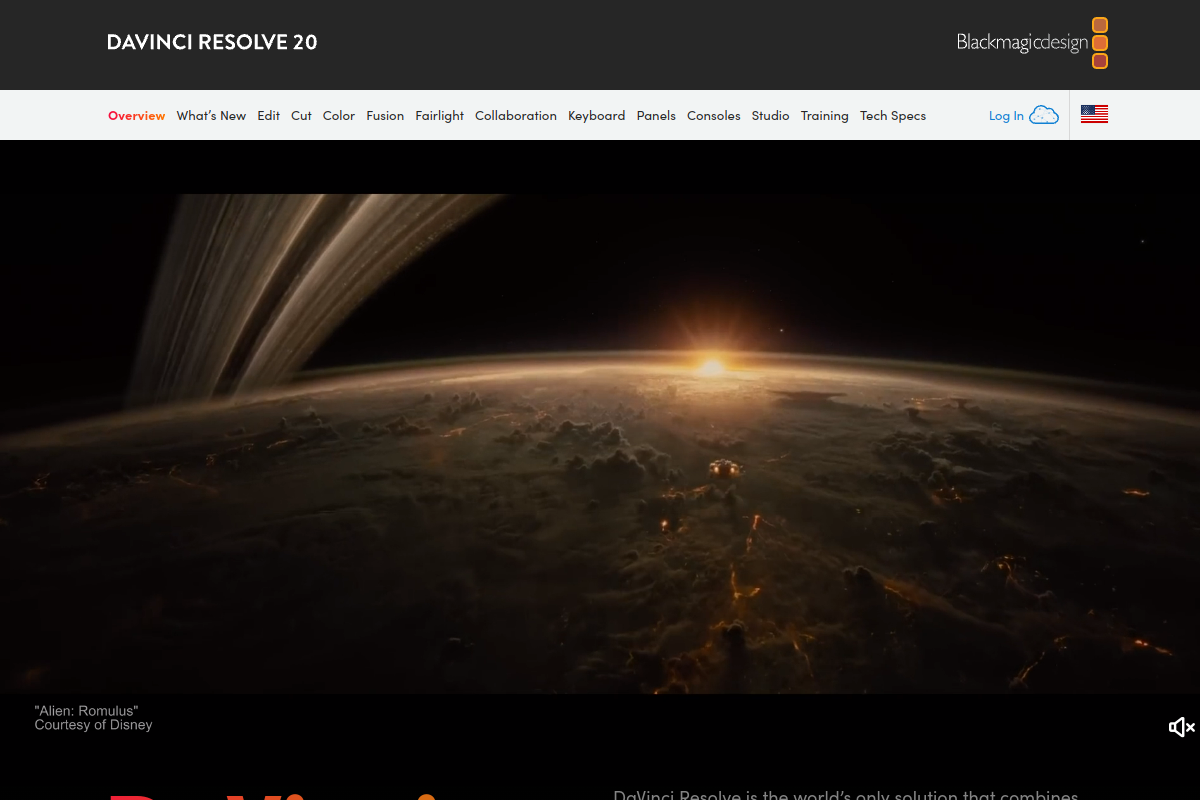
Task: Click the DAVINCI RESOLVE 20 header logo
Action: tap(211, 42)
